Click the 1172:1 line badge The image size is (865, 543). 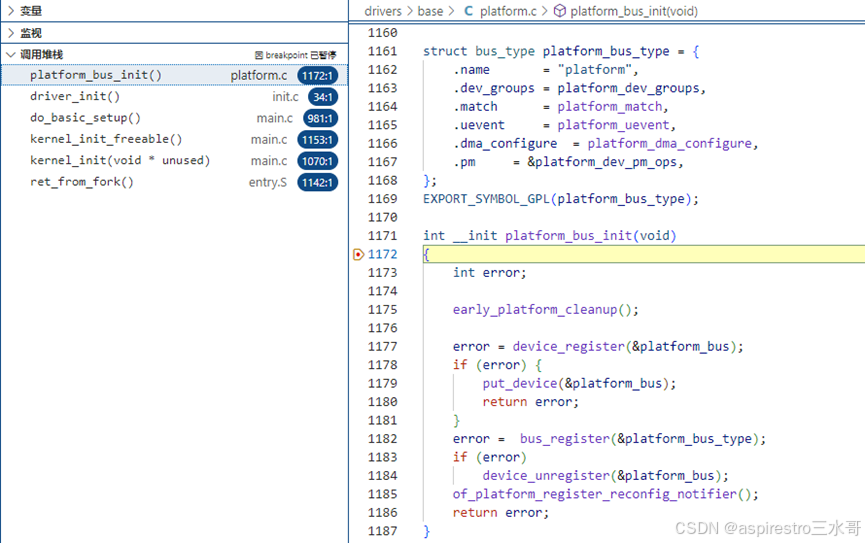[317, 76]
